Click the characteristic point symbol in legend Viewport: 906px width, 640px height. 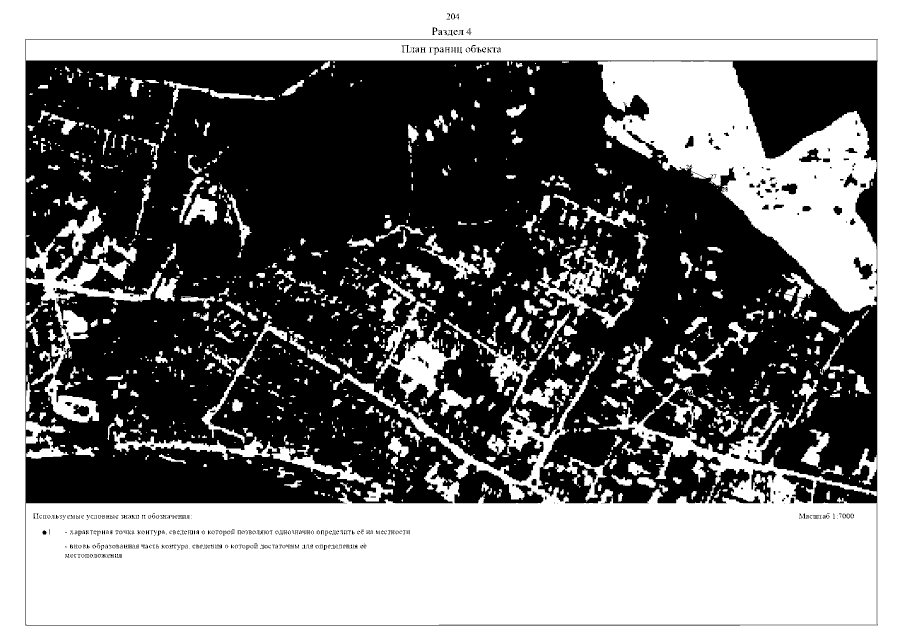[x=44, y=532]
